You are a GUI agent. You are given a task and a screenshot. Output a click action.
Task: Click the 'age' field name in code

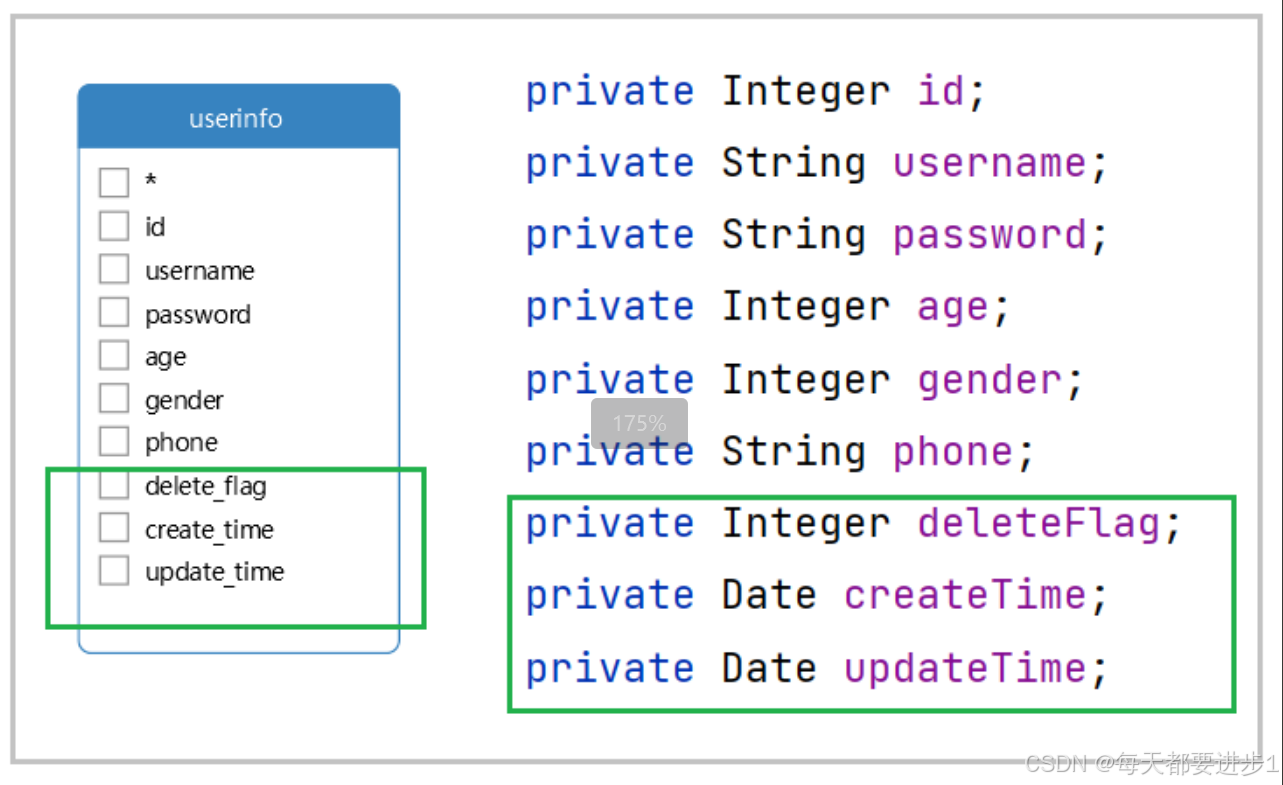[x=953, y=308]
